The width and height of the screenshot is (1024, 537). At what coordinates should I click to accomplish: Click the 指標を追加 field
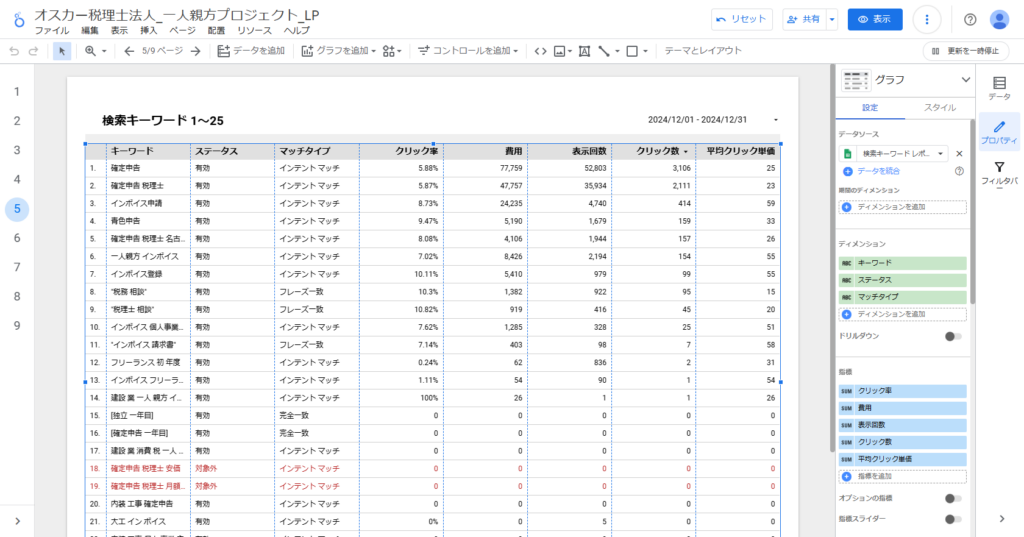click(x=903, y=477)
